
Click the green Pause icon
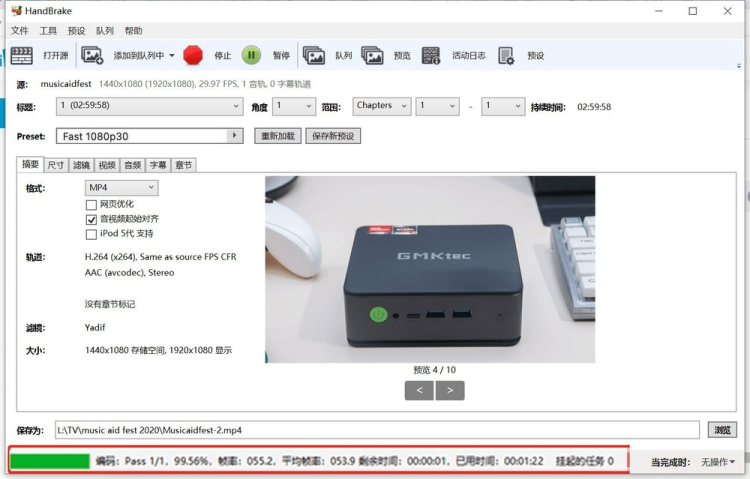[251, 55]
